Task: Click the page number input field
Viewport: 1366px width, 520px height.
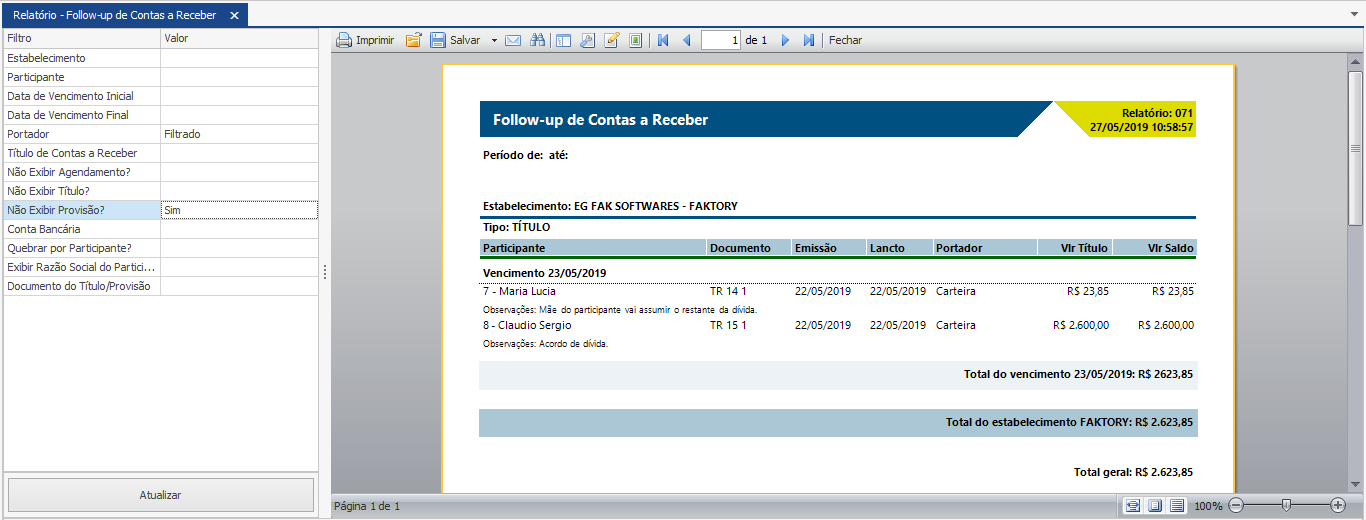Action: [x=721, y=41]
